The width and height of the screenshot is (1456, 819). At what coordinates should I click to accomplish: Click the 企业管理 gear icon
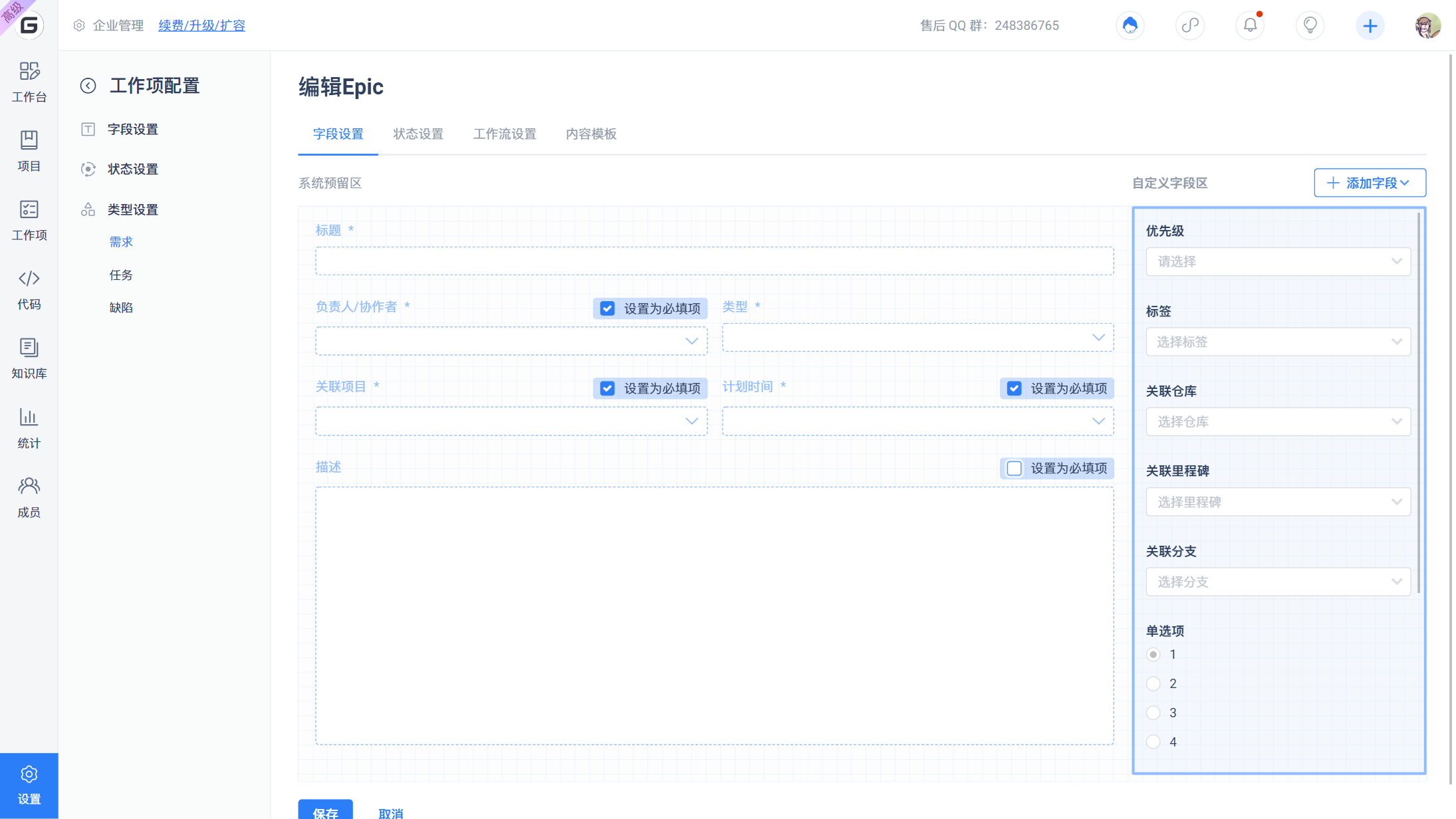pos(79,25)
